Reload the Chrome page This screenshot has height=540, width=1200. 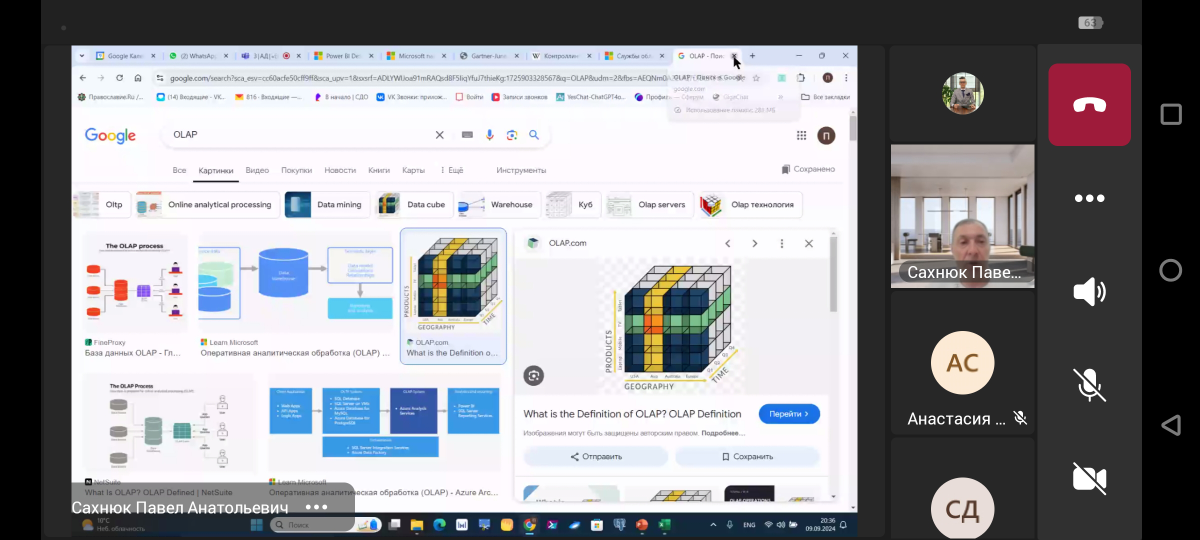120,78
